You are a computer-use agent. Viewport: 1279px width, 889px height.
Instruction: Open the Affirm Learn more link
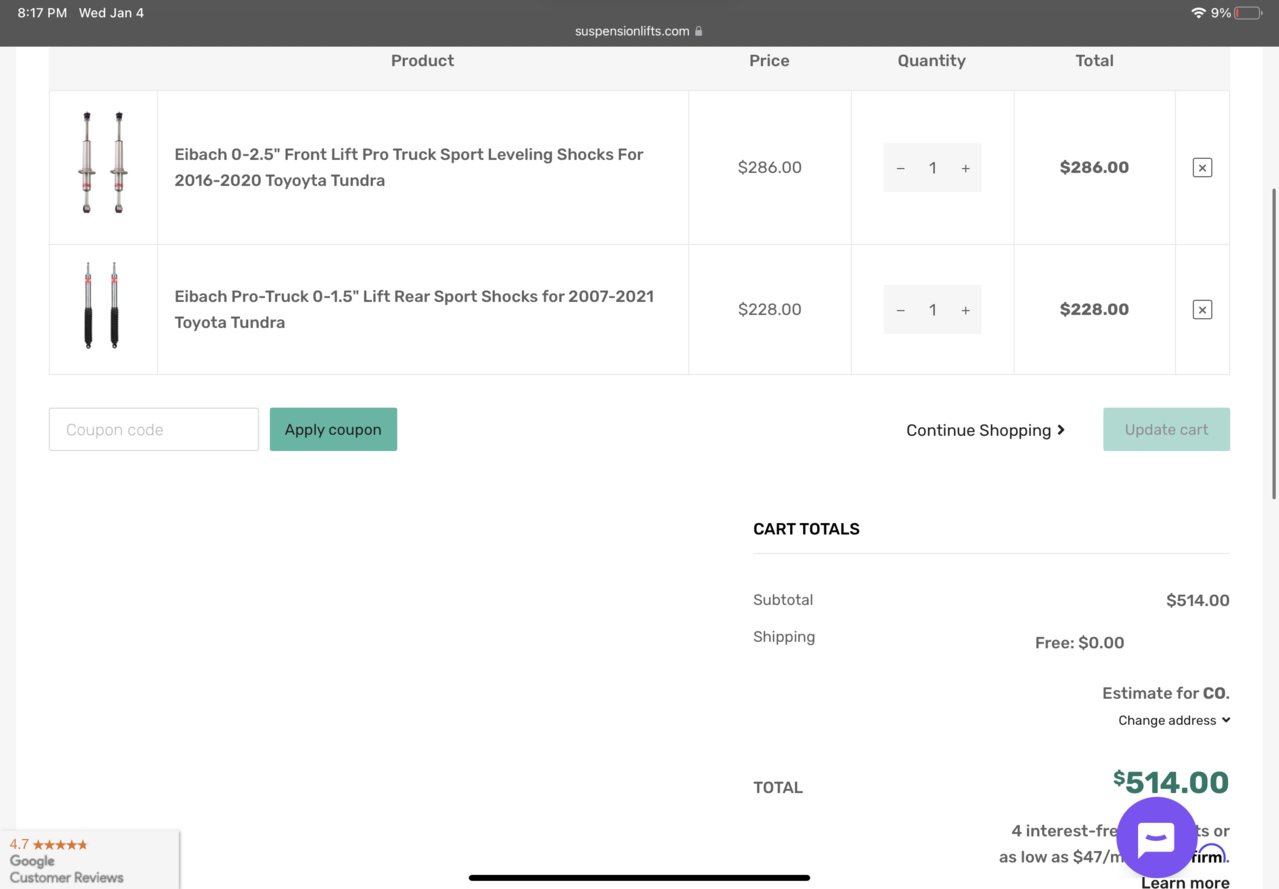tap(1185, 882)
